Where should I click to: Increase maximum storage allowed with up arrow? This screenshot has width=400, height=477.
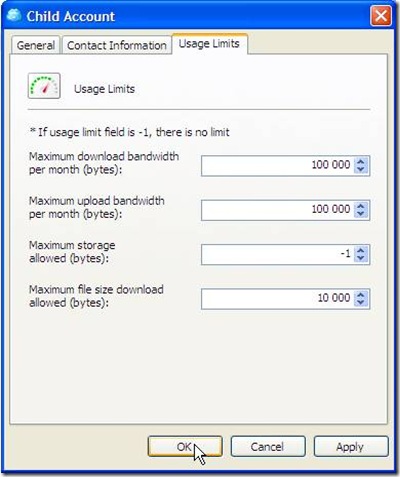[360, 250]
